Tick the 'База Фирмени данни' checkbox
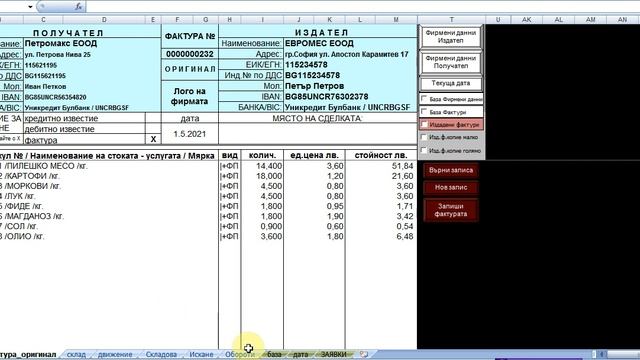The height and width of the screenshot is (360, 640). tap(424, 99)
